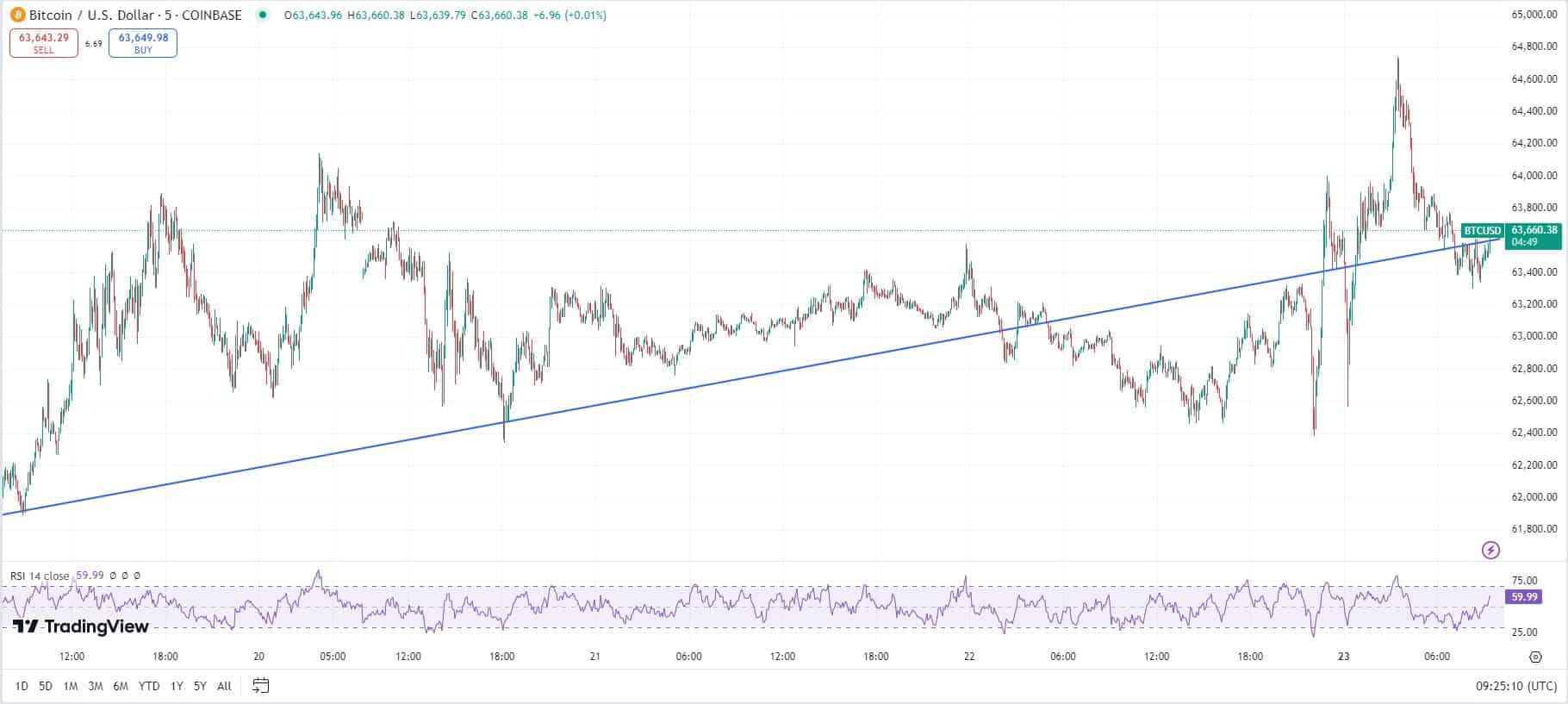Open the 09:25:10 (UTC) timezone menu

(1516, 686)
